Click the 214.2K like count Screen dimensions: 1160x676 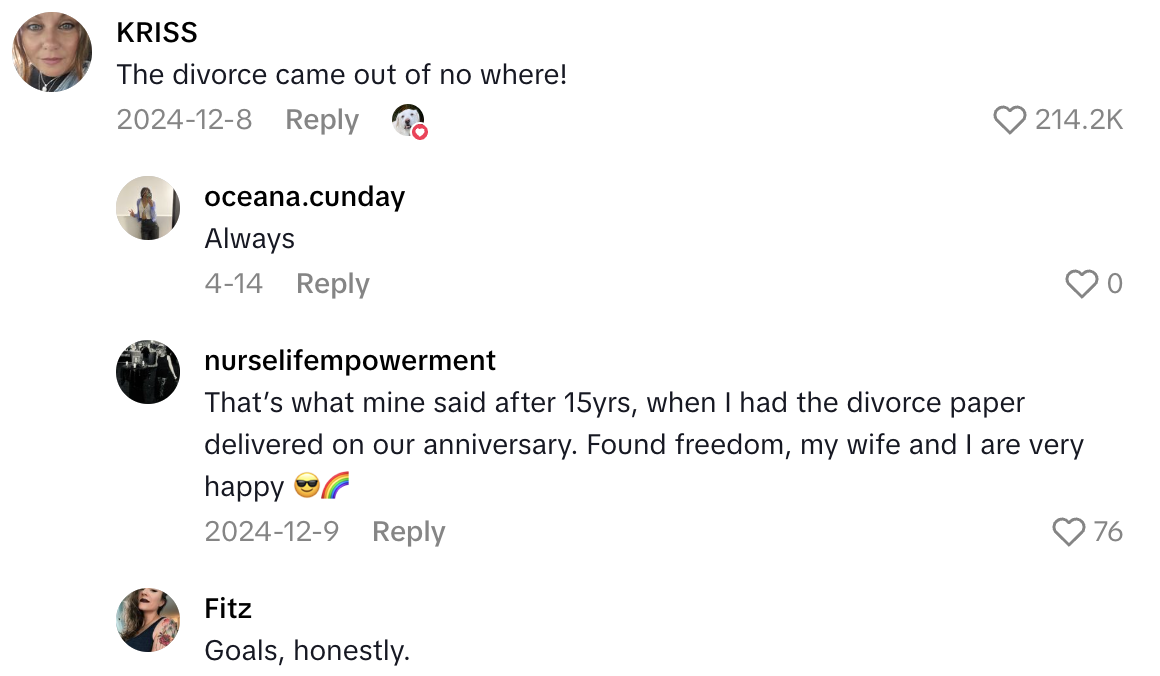(1079, 120)
